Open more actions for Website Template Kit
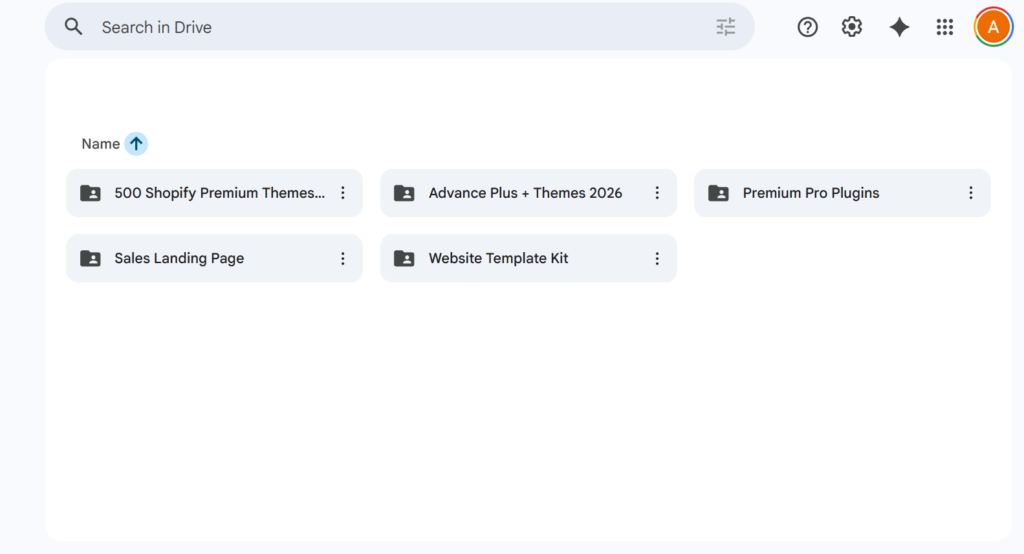1024x554 pixels. (657, 258)
